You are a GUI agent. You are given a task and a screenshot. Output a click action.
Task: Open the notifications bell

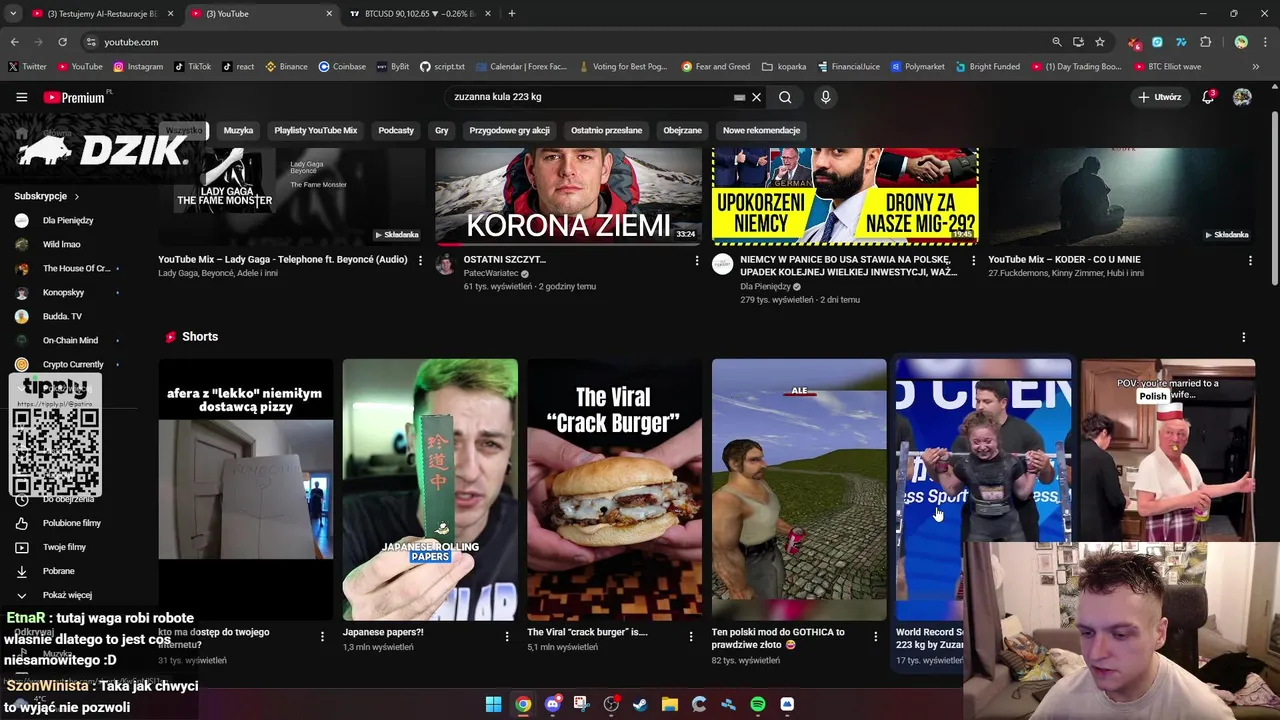click(1208, 97)
